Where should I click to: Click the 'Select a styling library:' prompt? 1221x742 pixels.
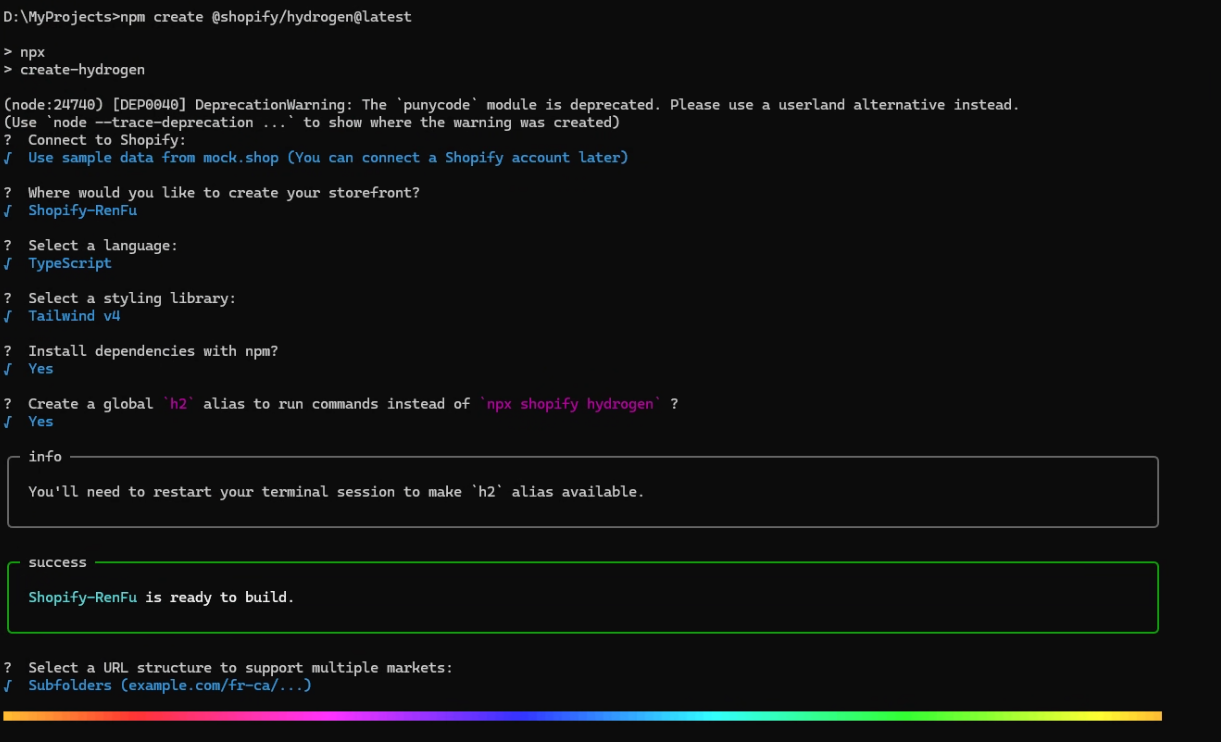point(132,298)
